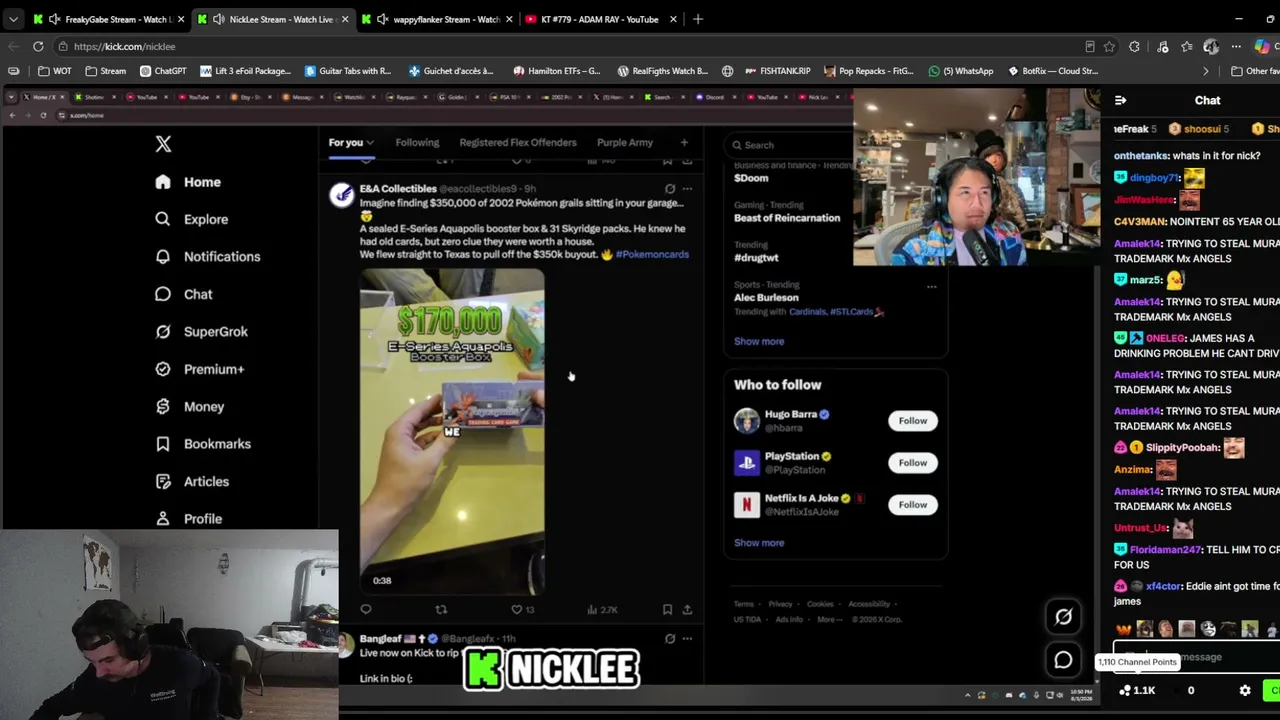Bookmark the E&A Collectibles post
1280x720 pixels.
click(667, 609)
